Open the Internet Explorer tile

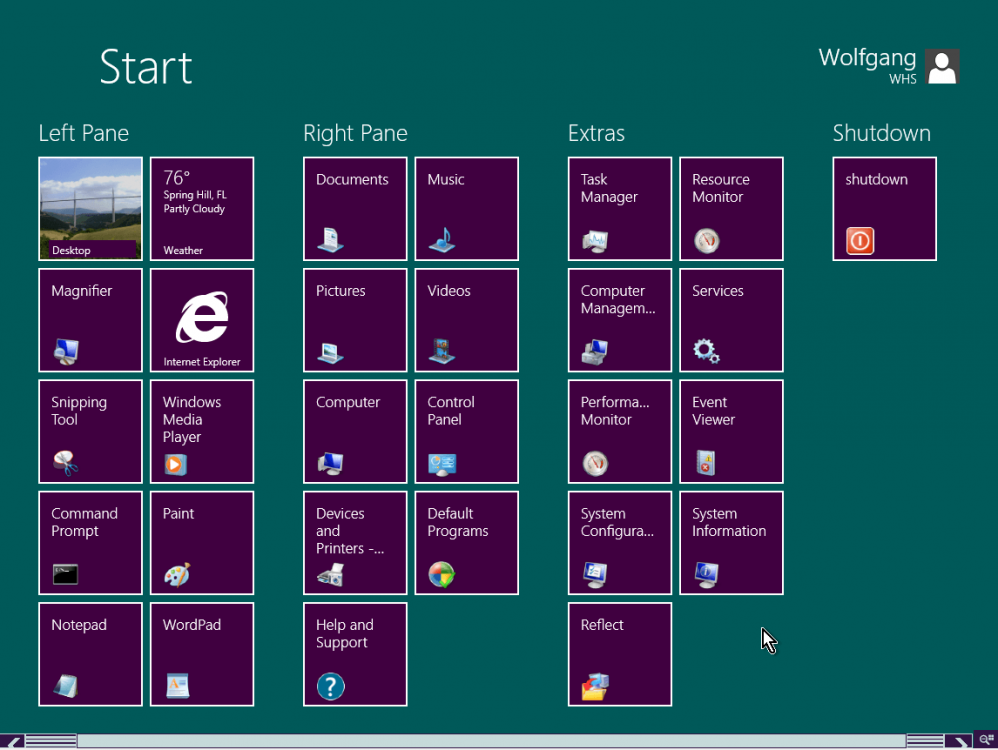point(201,320)
